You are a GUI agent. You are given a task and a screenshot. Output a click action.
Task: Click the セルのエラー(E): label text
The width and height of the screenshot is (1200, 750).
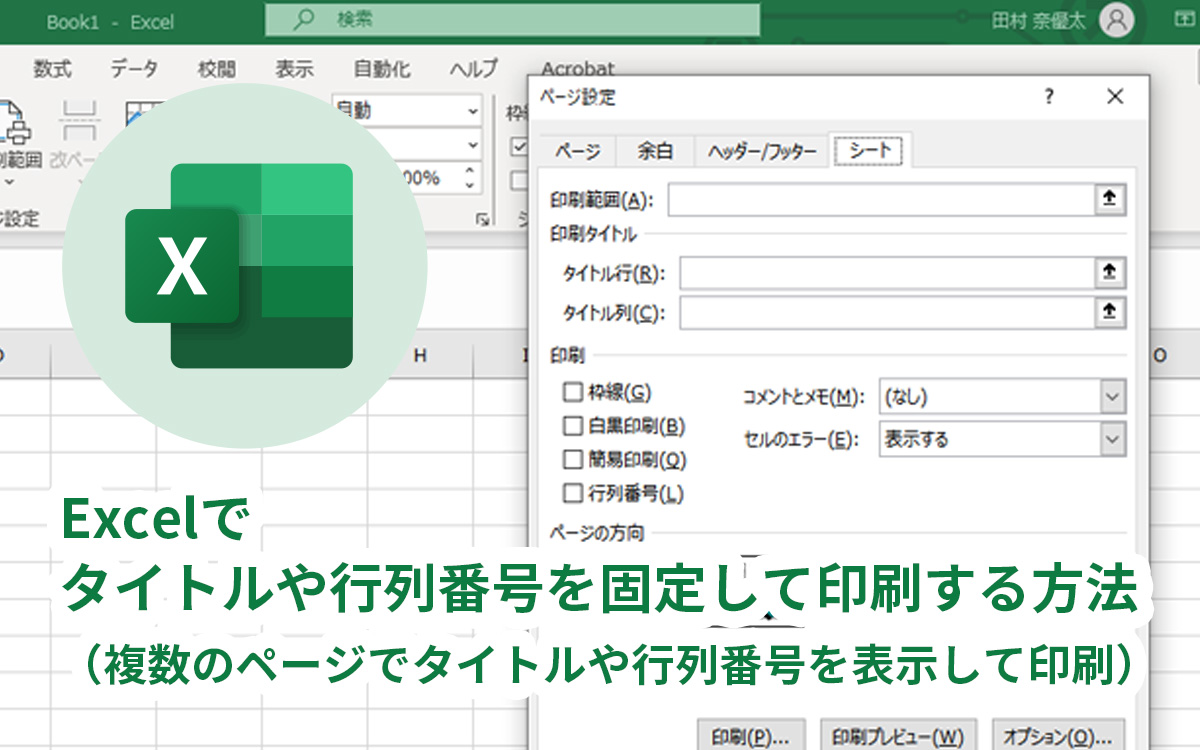[802, 440]
